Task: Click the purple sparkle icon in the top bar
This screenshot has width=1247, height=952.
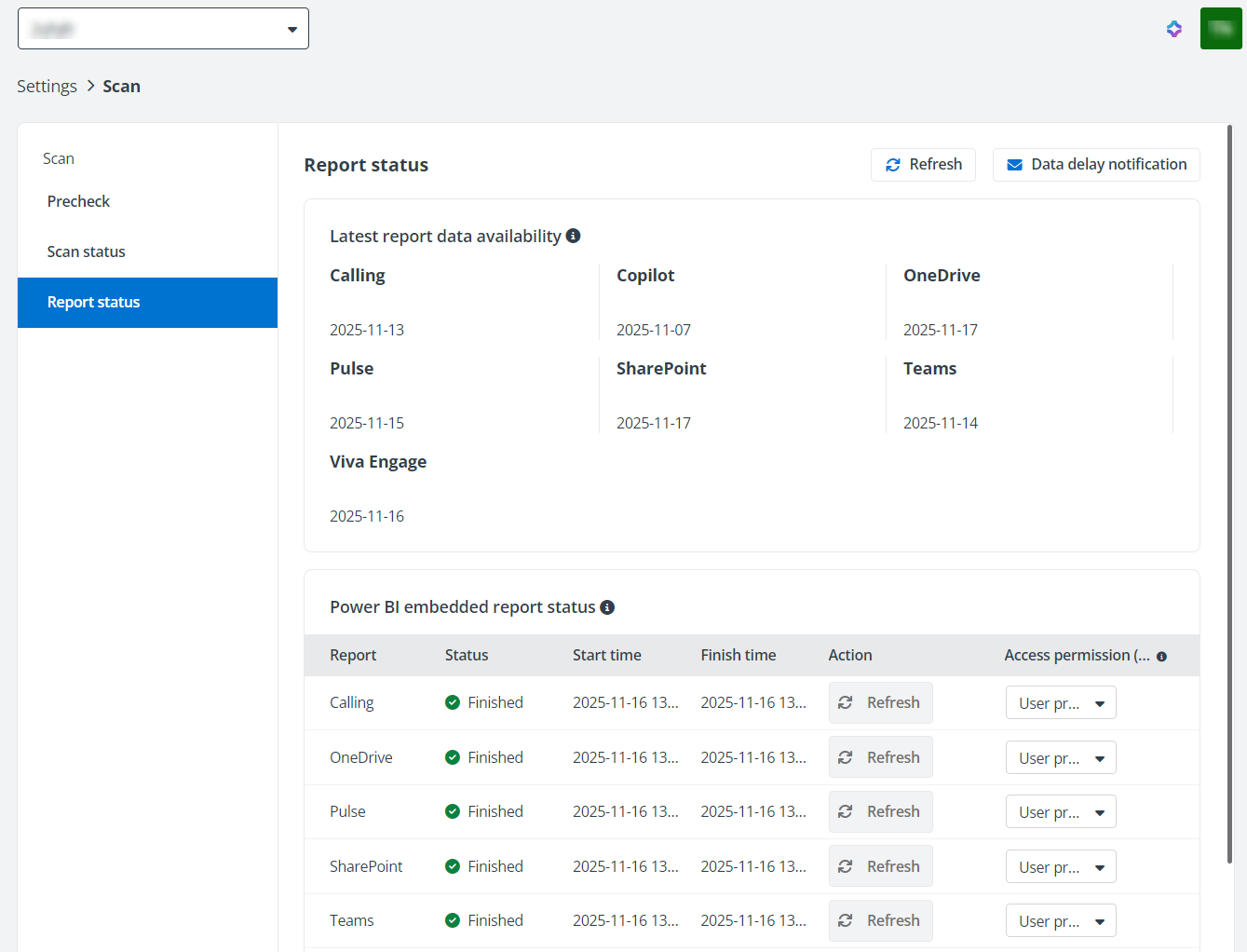Action: (x=1174, y=29)
